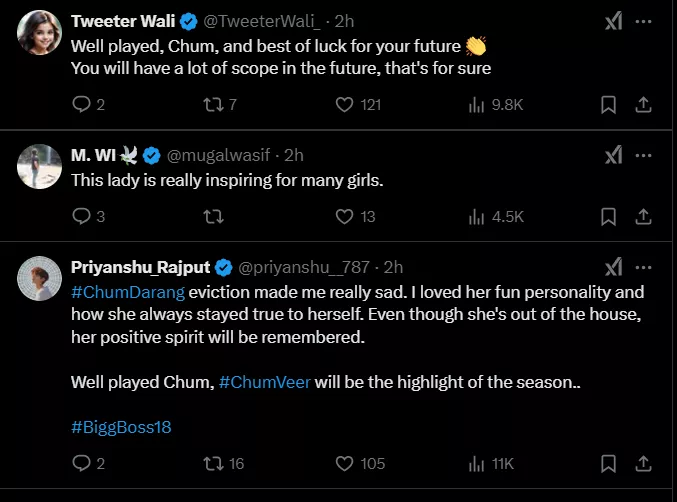Reply to M. WI's tweet
Image resolution: width=677 pixels, height=502 pixels.
coord(82,216)
